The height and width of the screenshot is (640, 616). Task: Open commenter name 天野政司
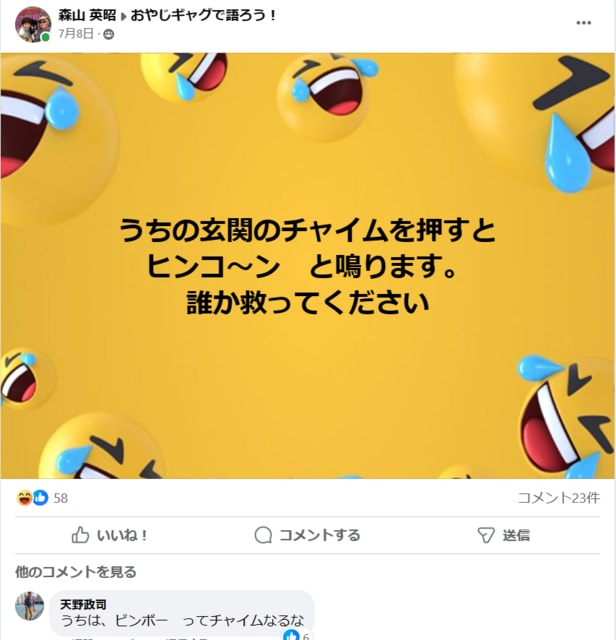[83, 604]
